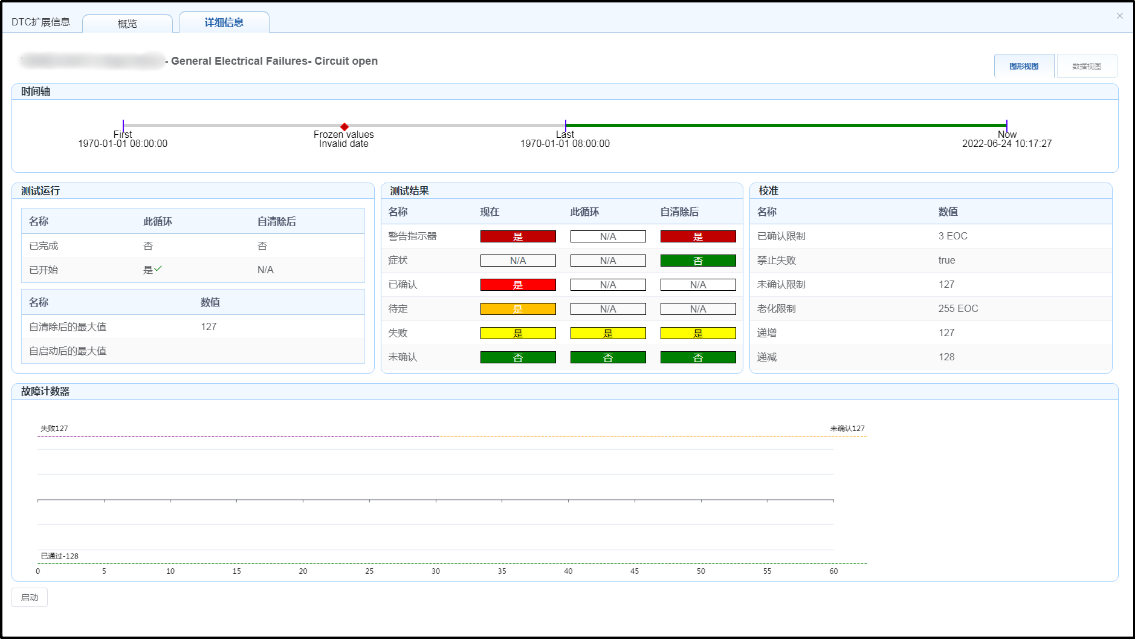Click the Now timestamp 2022-06-24 10:17:27
Image resolution: width=1135 pixels, height=639 pixels.
click(x=1007, y=143)
